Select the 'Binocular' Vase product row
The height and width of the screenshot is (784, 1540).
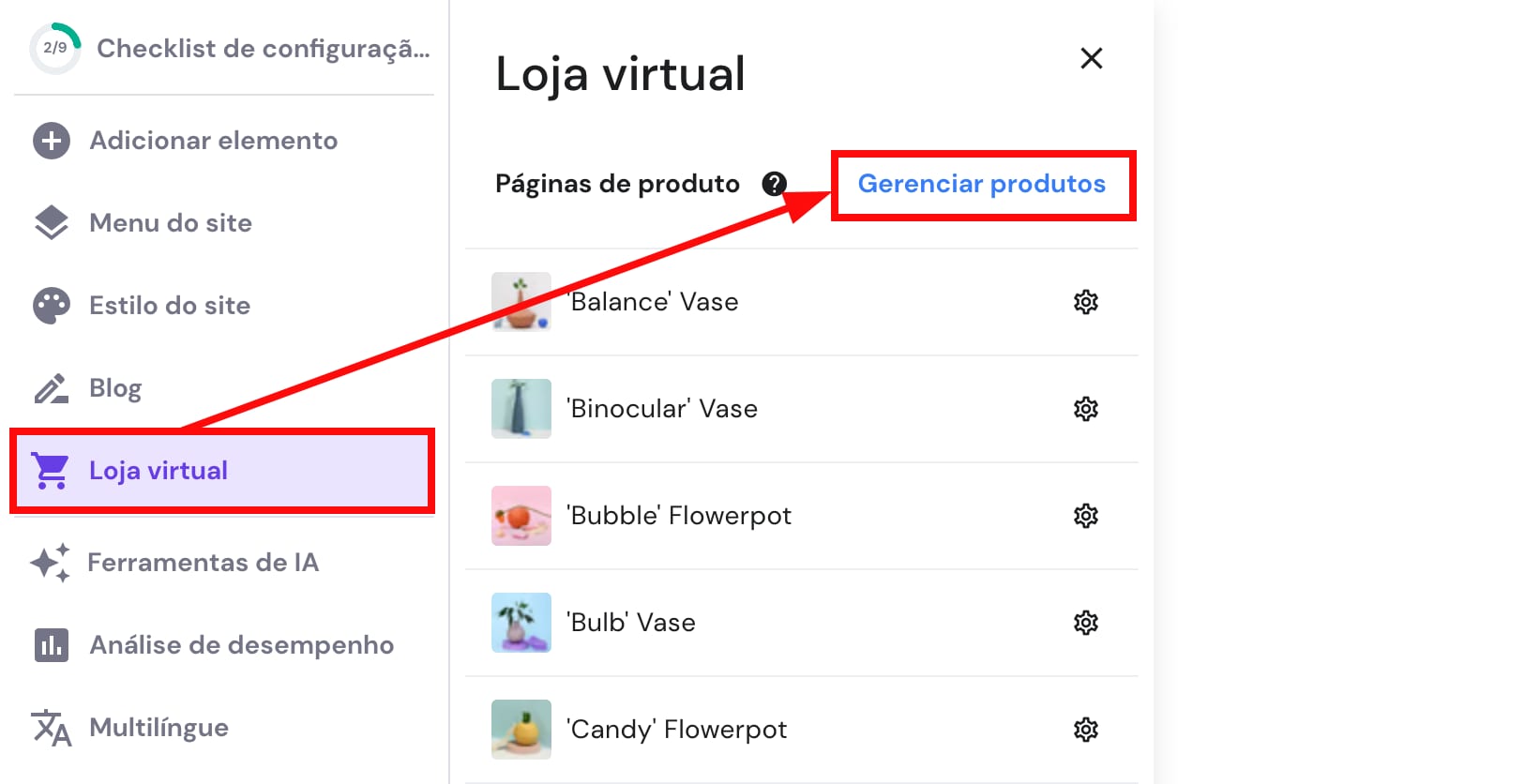(662, 409)
